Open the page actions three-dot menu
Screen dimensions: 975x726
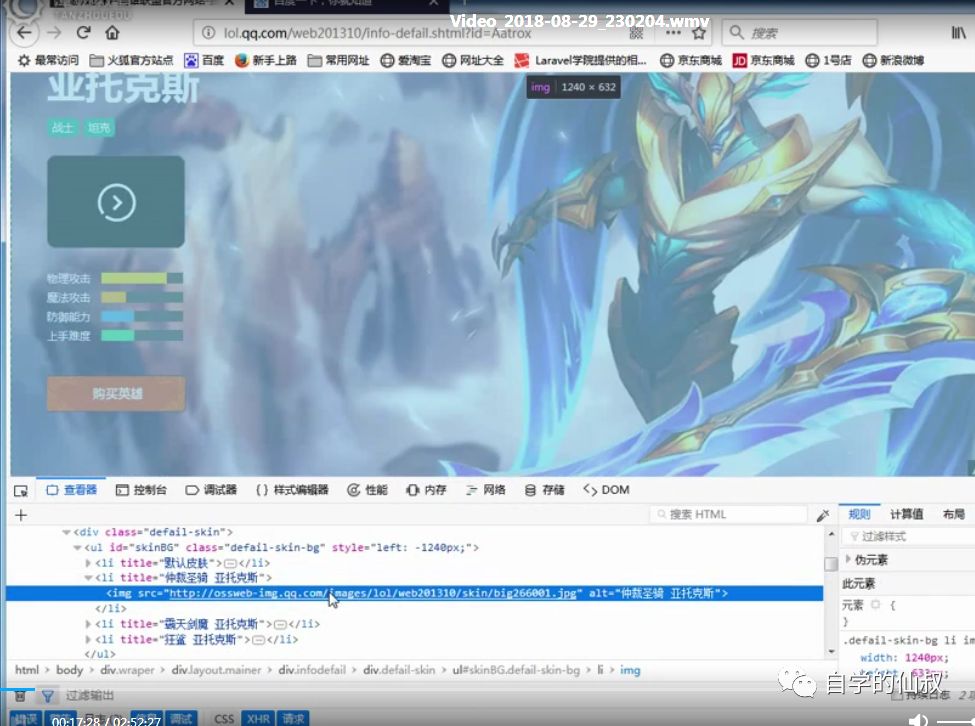pos(673,33)
